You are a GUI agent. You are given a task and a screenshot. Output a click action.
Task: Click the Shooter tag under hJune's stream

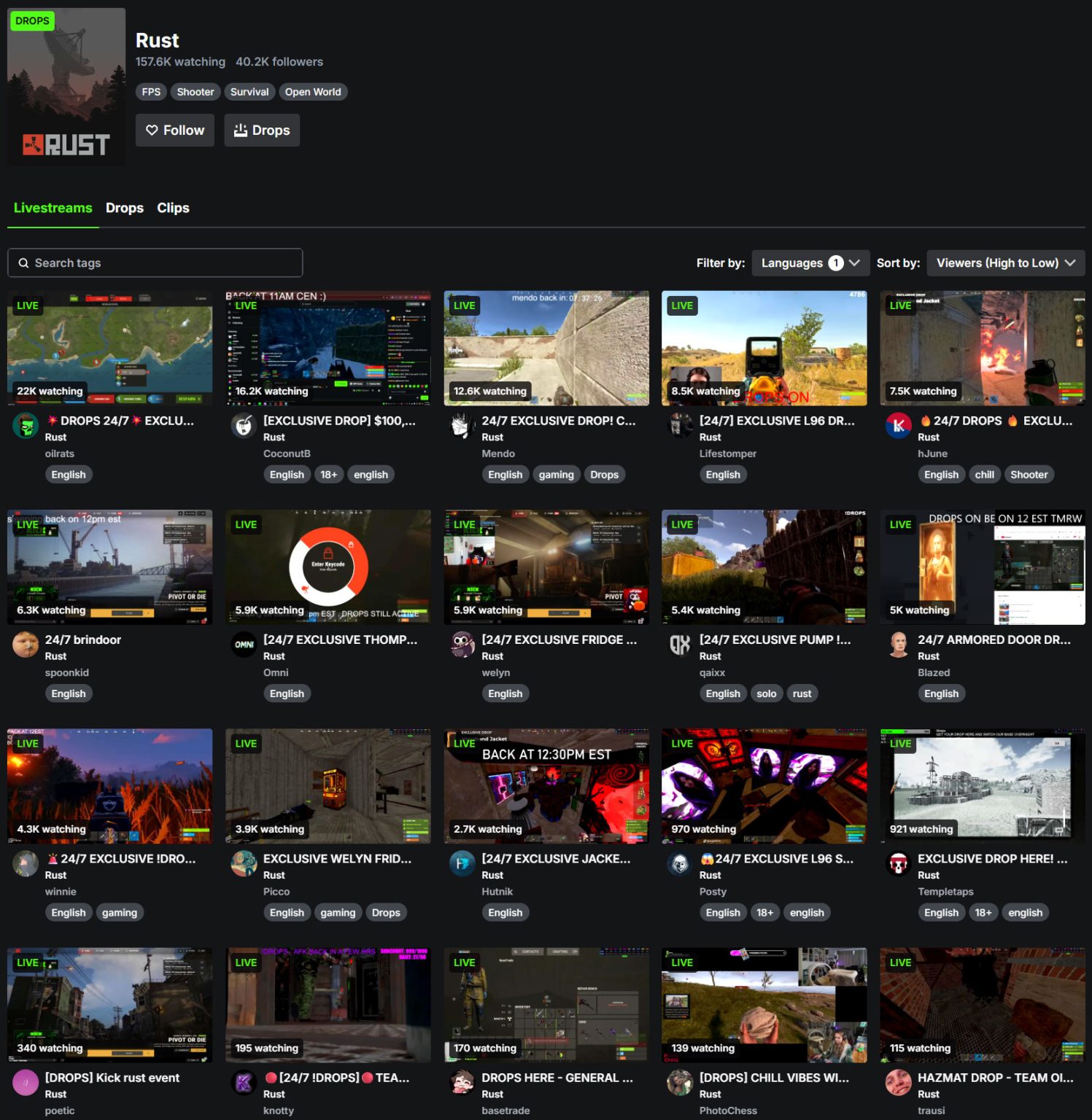1029,474
